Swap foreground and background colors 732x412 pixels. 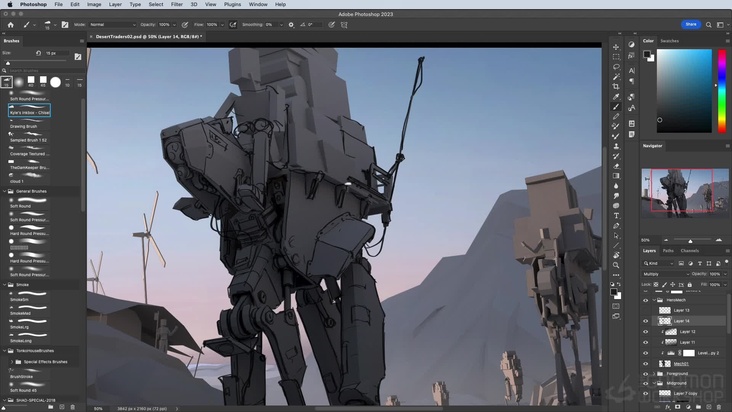point(619,284)
